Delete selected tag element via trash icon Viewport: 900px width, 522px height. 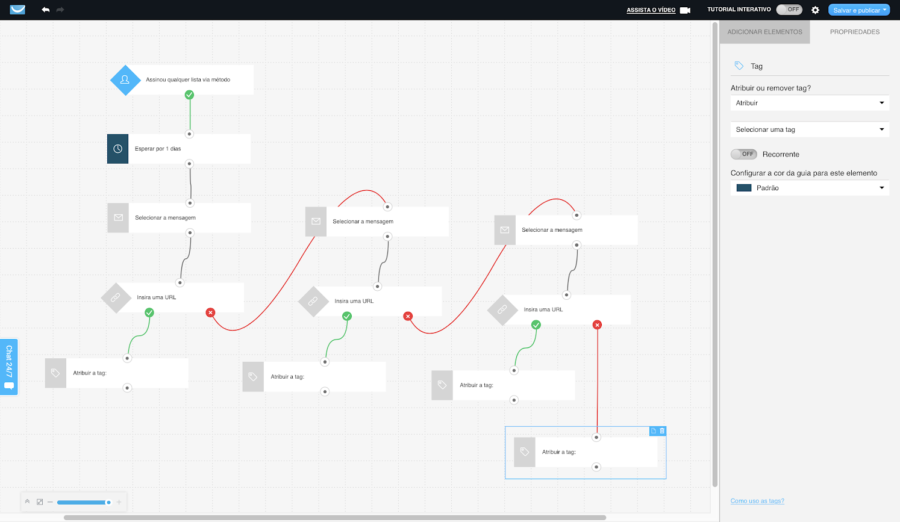tap(662, 431)
